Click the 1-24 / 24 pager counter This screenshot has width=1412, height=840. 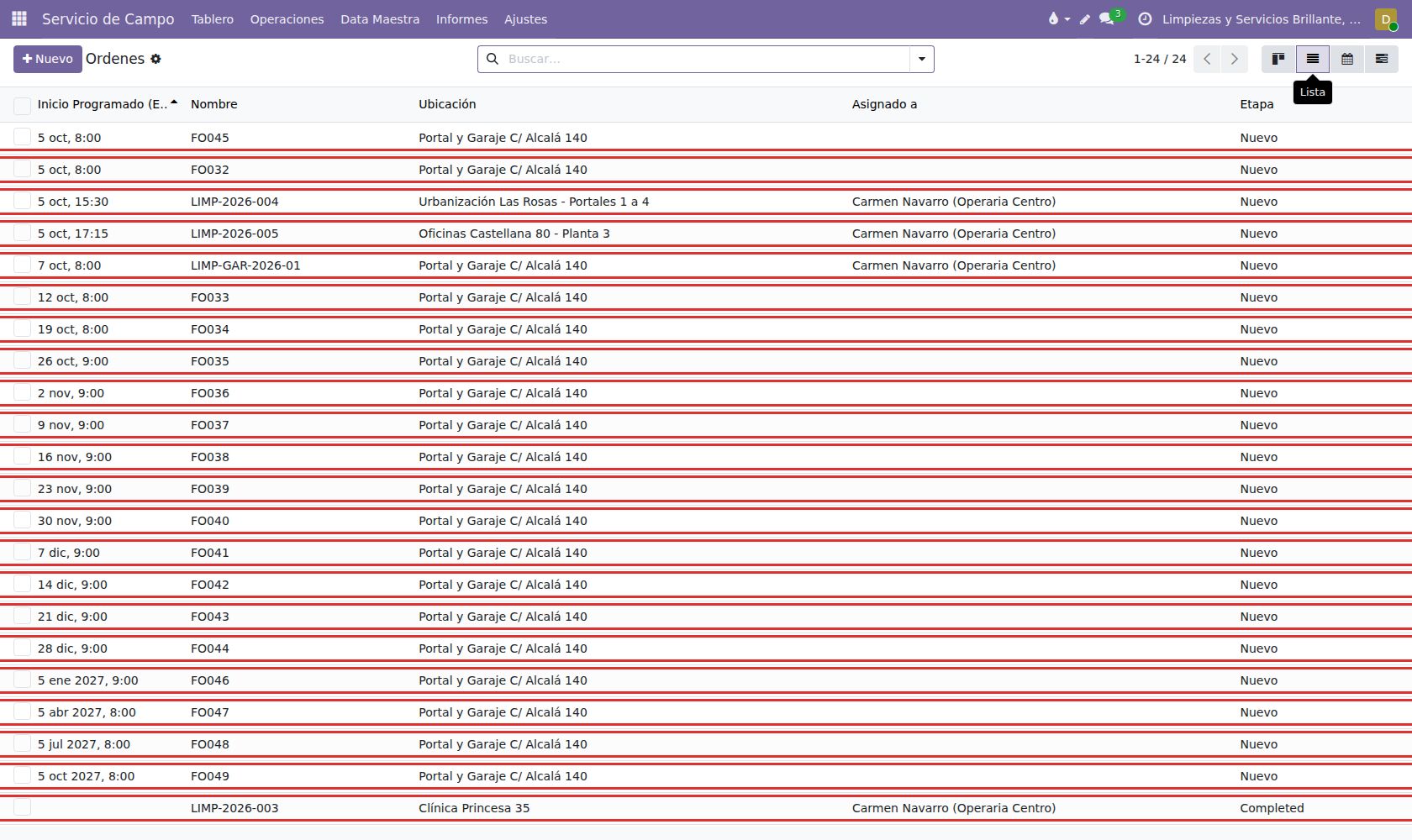1160,59
